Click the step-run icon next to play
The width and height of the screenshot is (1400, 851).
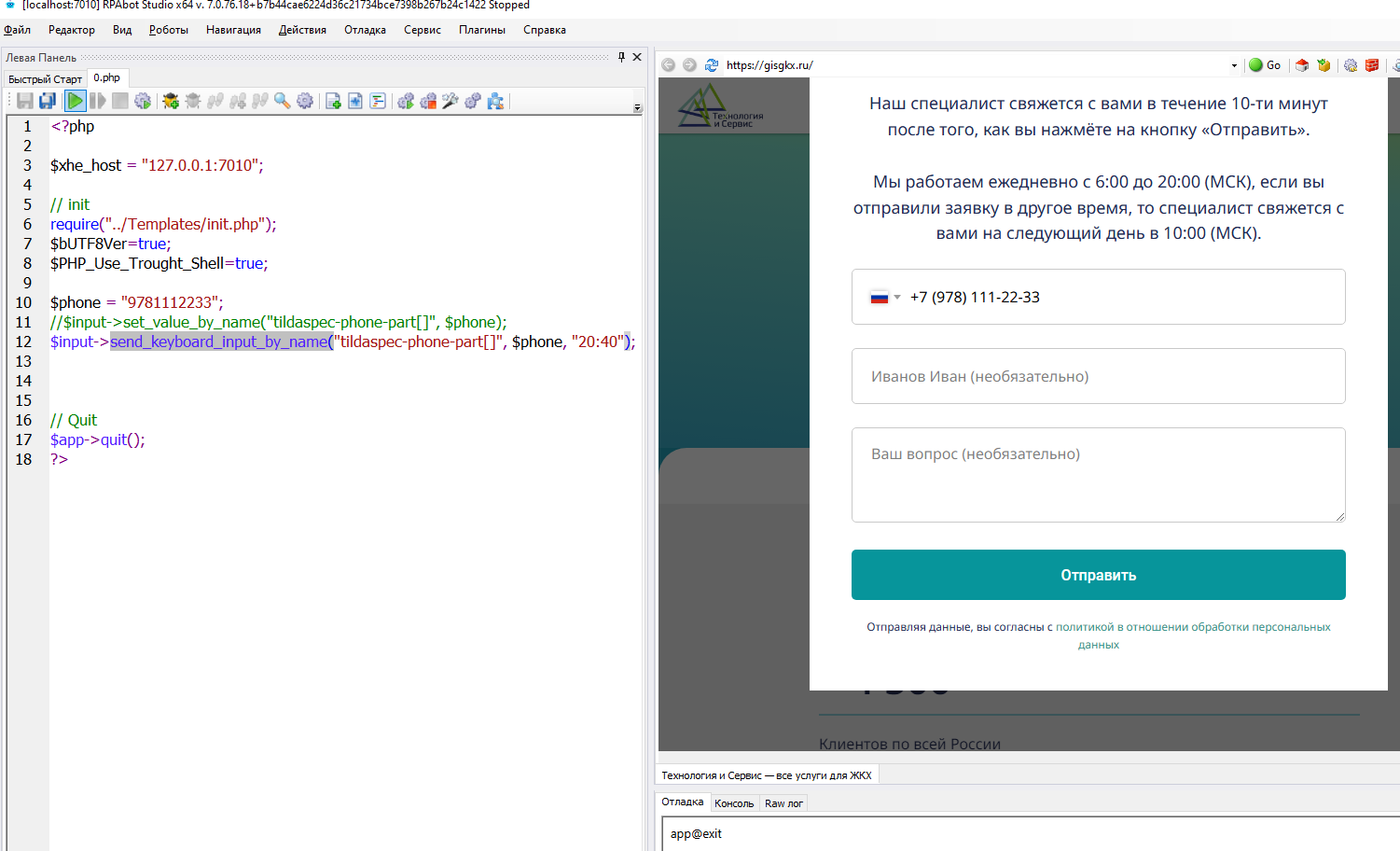click(98, 101)
